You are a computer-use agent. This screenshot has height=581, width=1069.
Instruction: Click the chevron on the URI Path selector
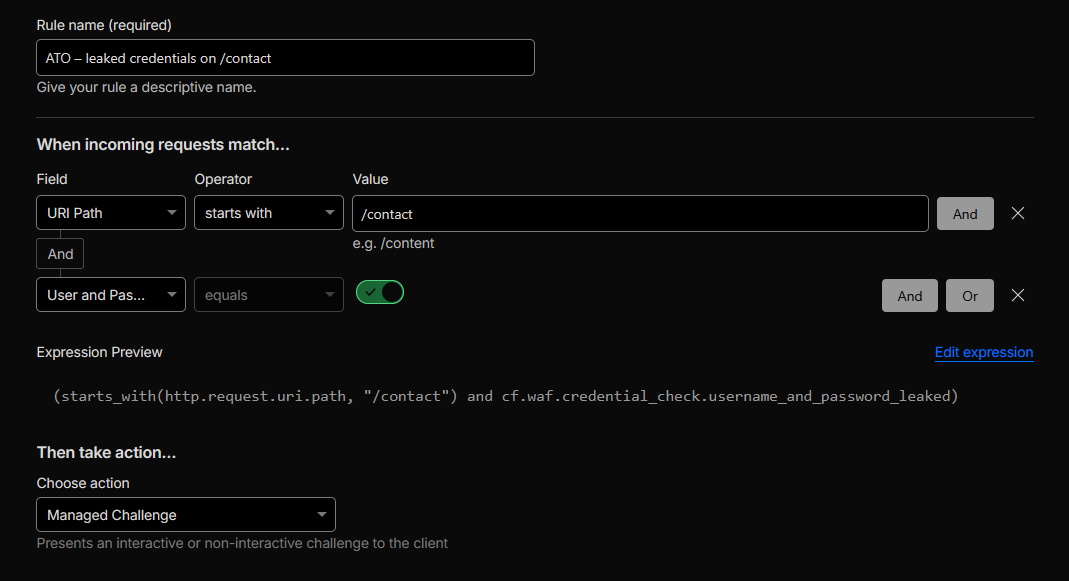172,213
